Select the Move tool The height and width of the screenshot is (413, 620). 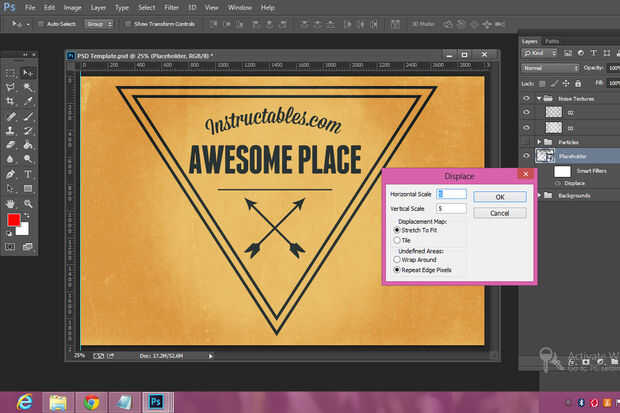pyautogui.click(x=28, y=73)
